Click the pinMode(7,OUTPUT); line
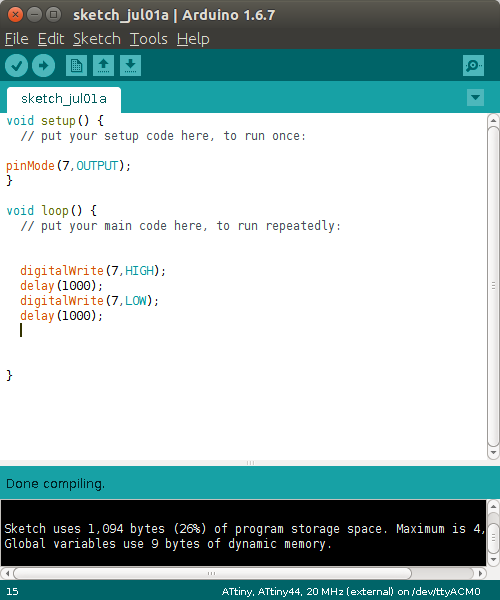This screenshot has width=500, height=600. (68, 166)
